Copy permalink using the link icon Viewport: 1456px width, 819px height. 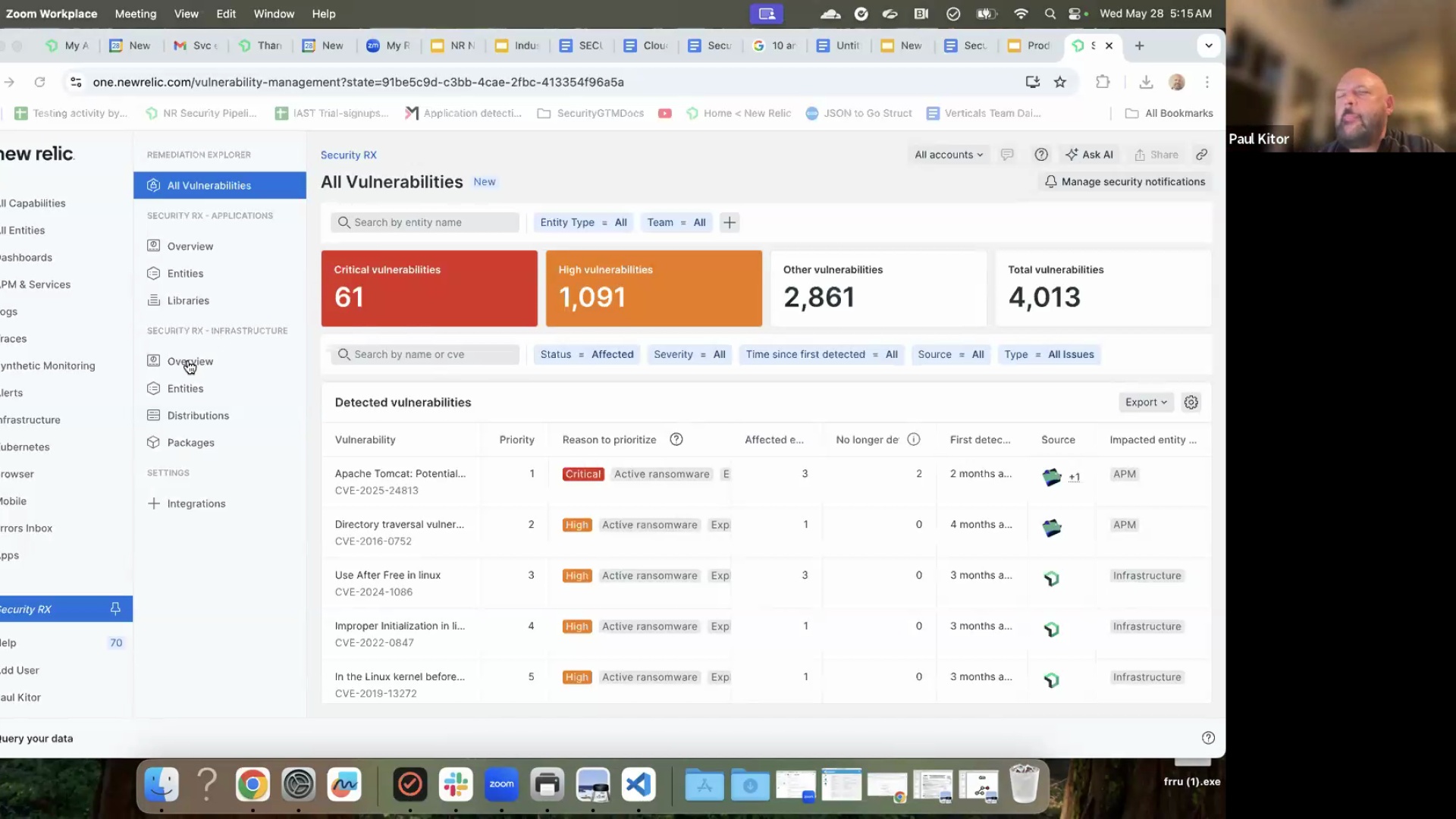coord(1202,155)
